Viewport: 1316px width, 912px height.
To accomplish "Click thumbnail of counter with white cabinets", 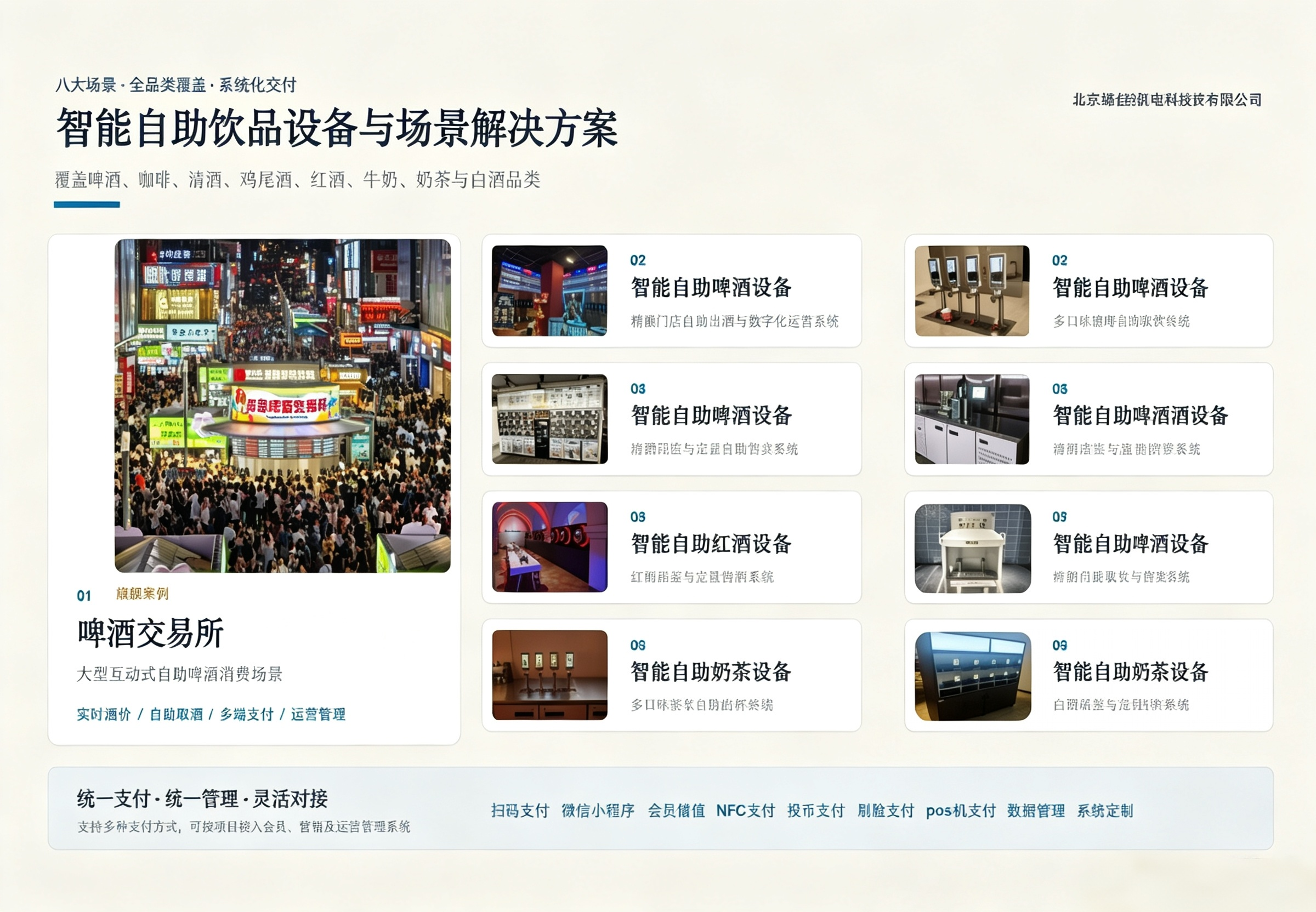I will tap(972, 419).
